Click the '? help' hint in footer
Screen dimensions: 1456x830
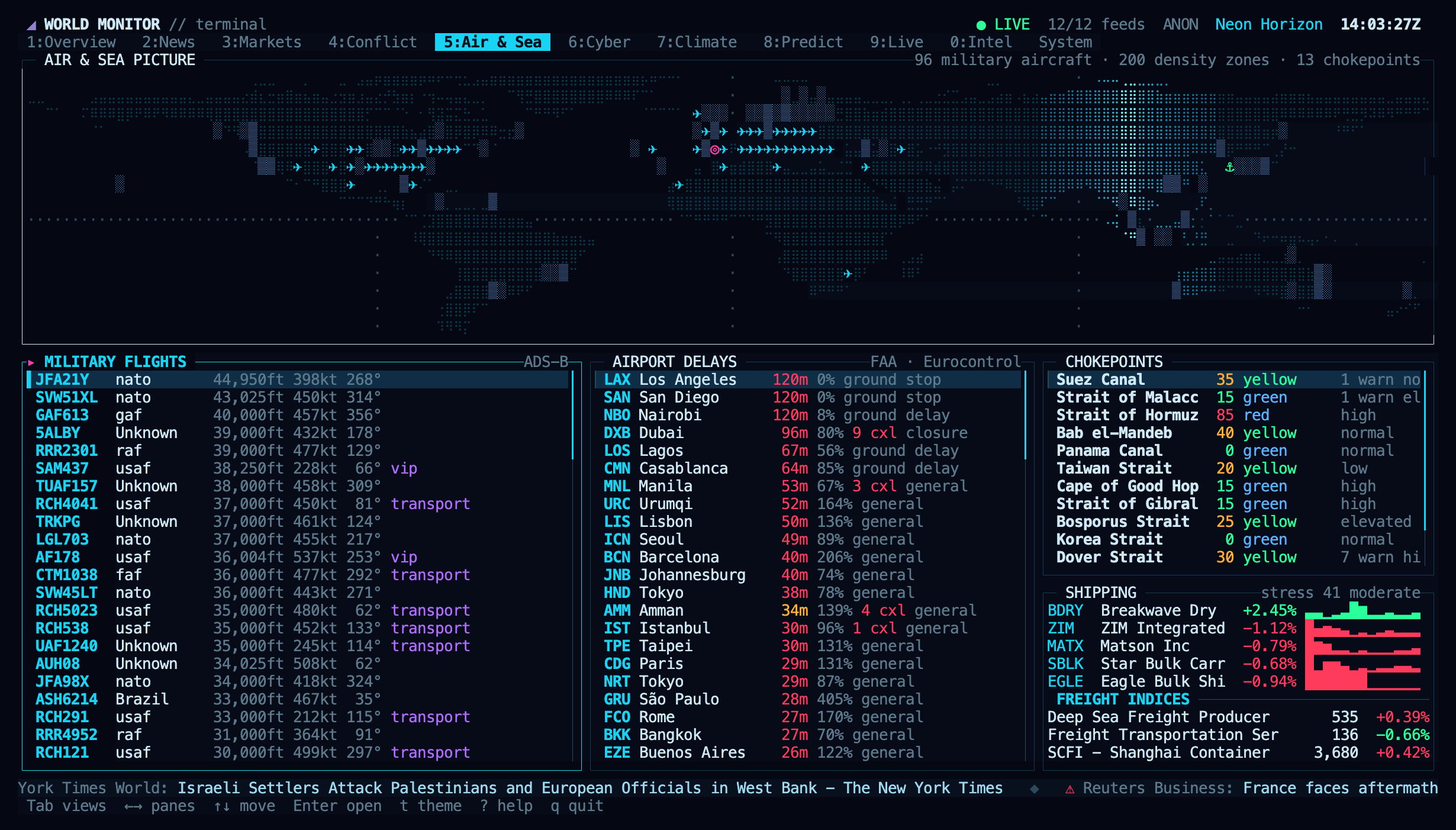tap(506, 806)
